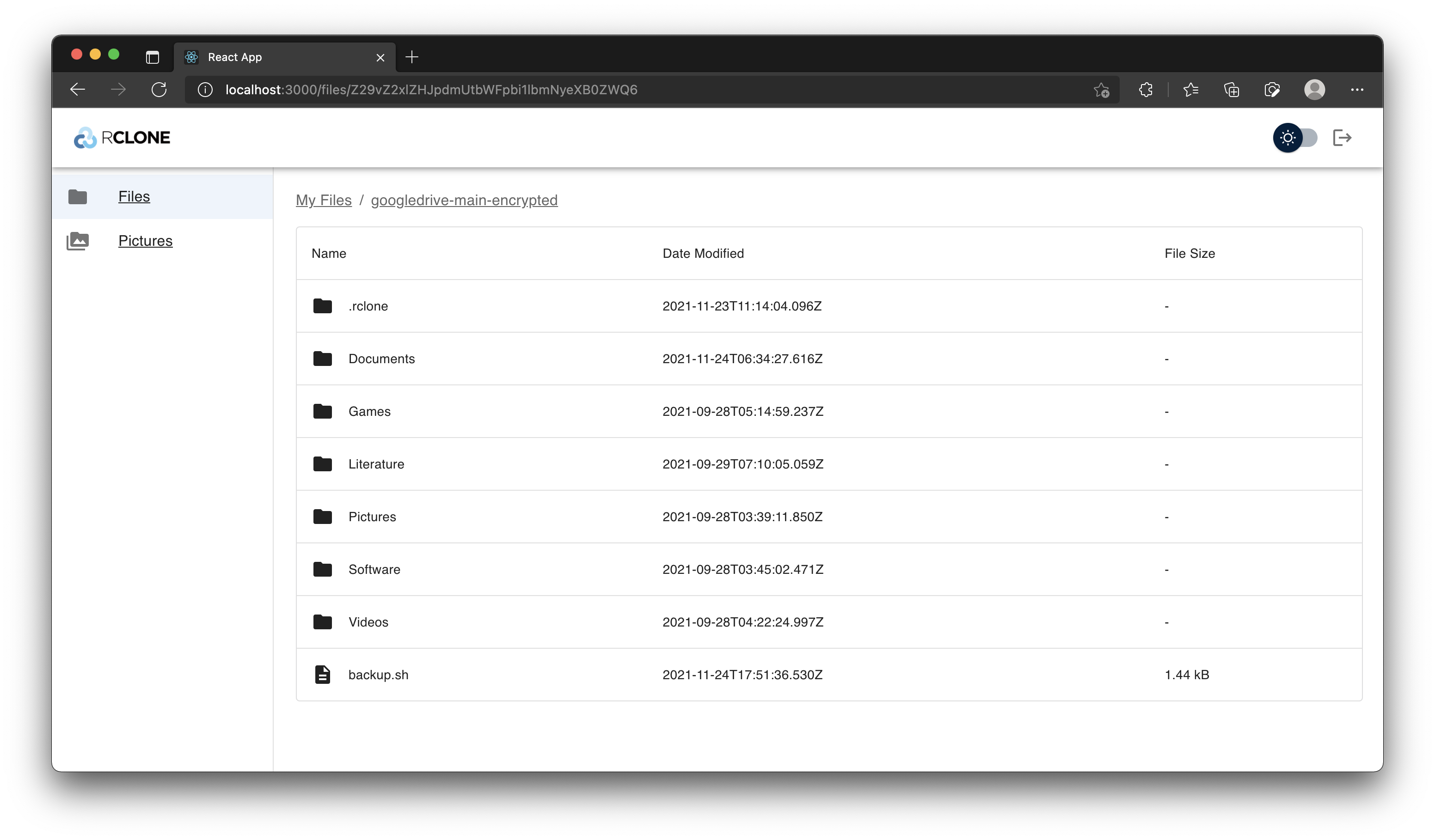
Task: Open the Files sidebar icon
Action: tap(78, 196)
